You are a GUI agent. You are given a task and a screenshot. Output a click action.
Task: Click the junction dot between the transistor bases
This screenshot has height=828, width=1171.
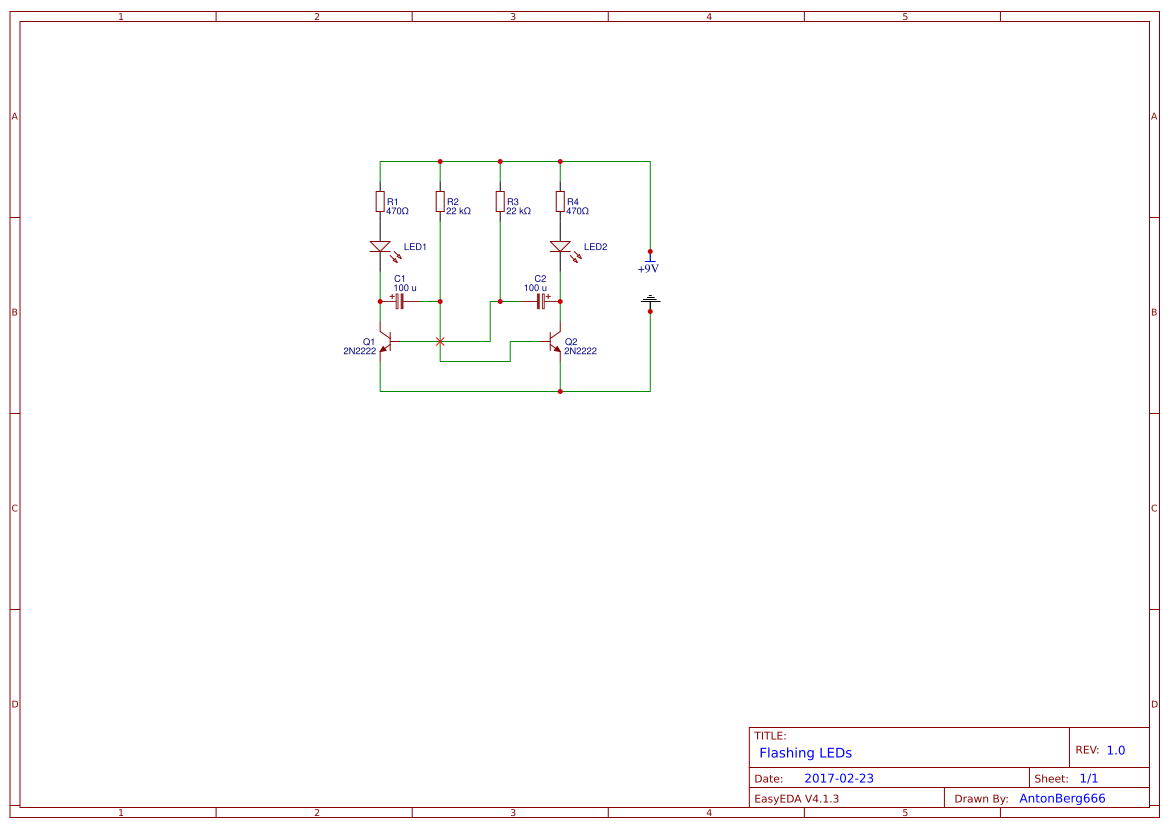440,341
